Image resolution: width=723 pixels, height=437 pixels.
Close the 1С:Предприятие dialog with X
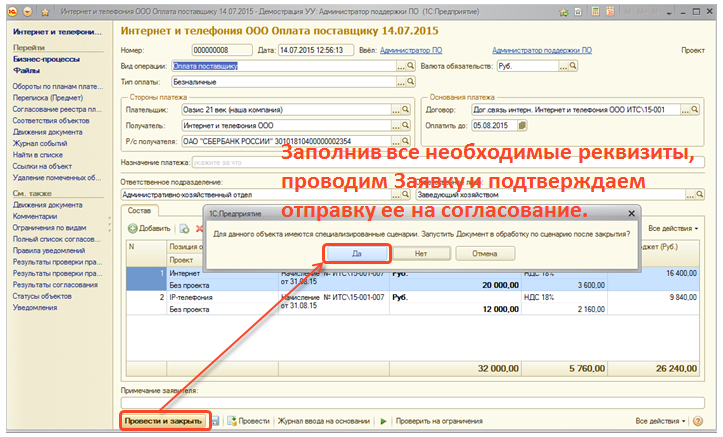[x=630, y=213]
